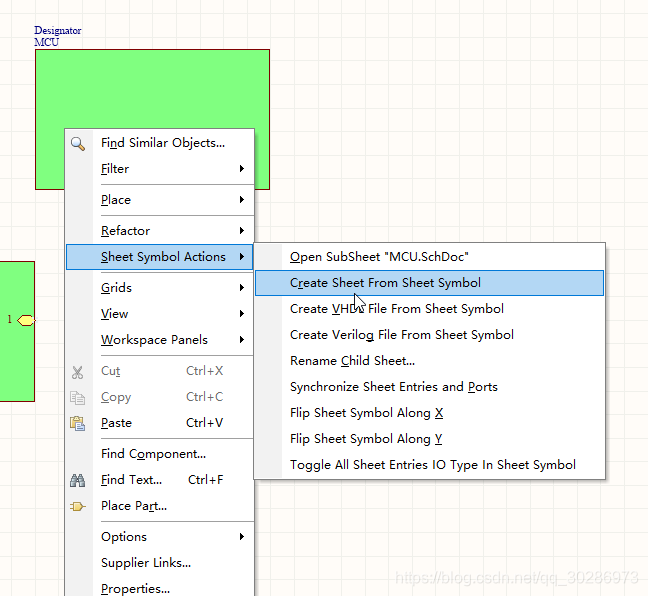648x596 pixels.
Task: Select Find Text menu entry
Action: pos(160,480)
